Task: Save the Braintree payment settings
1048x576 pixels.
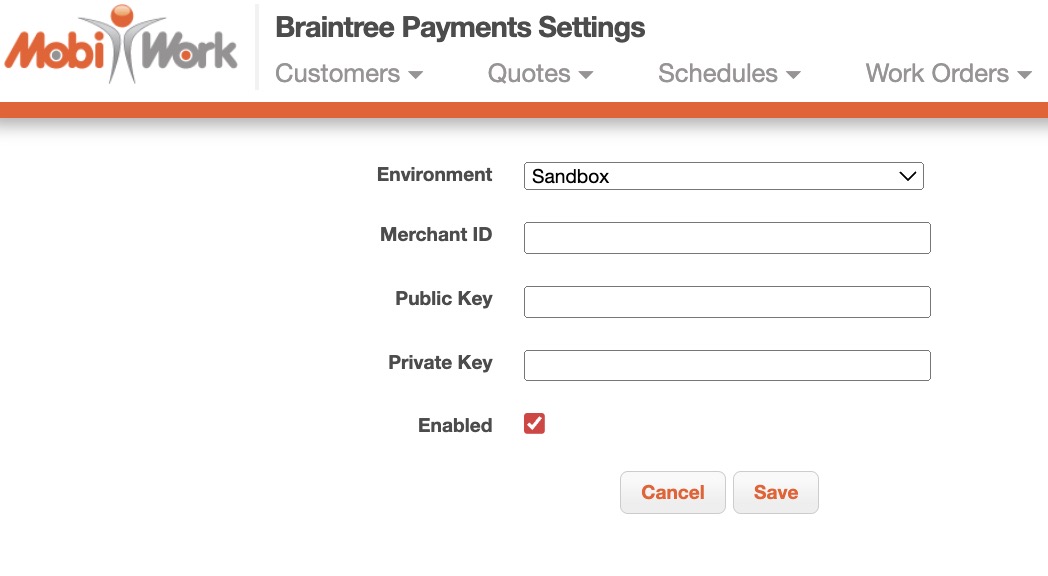Action: click(775, 492)
